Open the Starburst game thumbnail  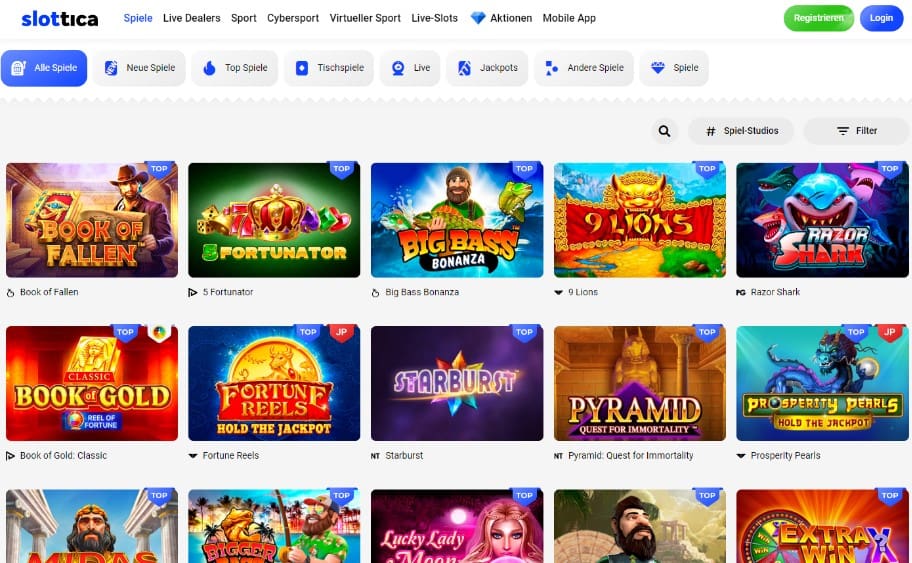[x=457, y=383]
